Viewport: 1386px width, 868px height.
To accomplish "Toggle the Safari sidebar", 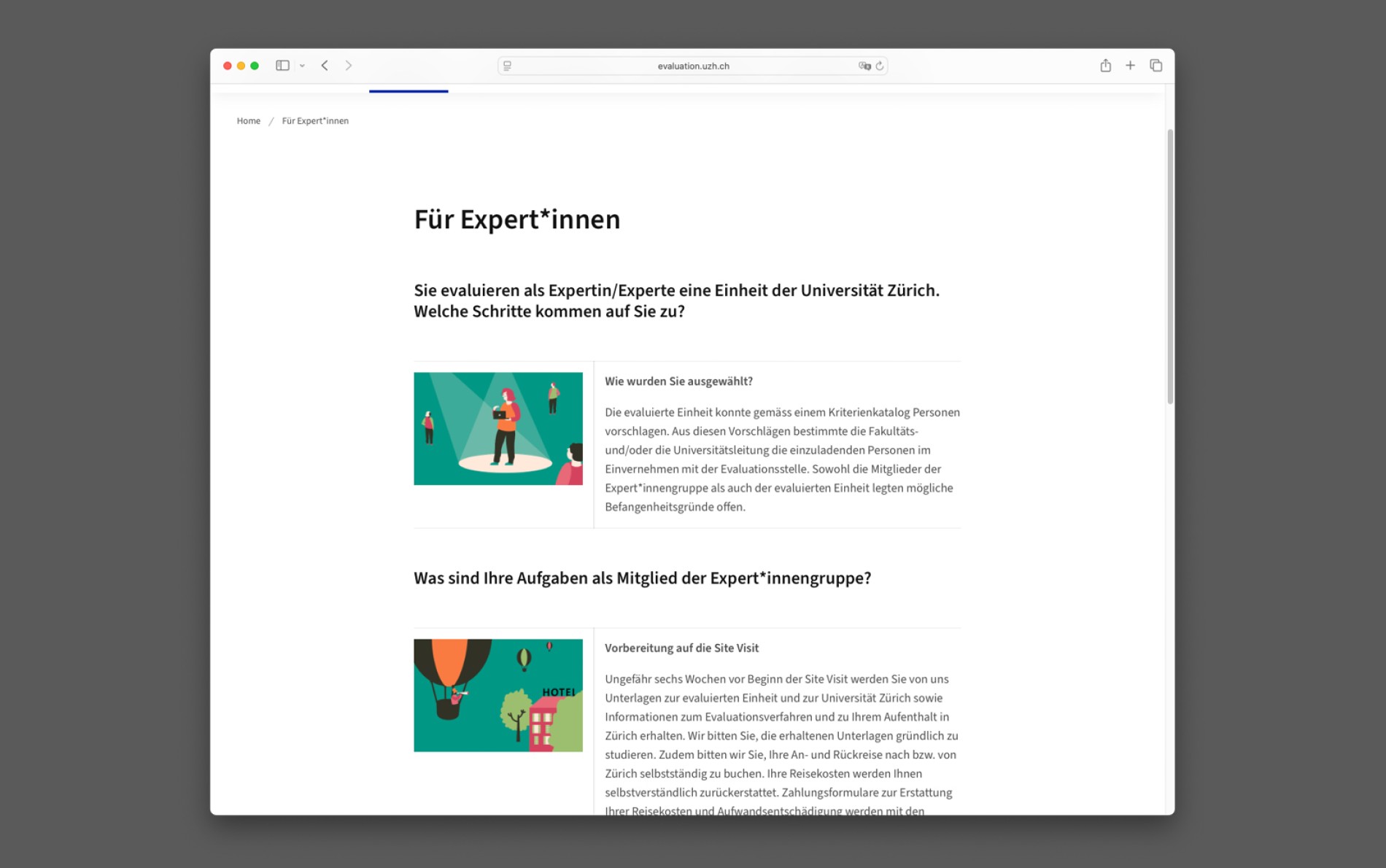I will pos(282,66).
